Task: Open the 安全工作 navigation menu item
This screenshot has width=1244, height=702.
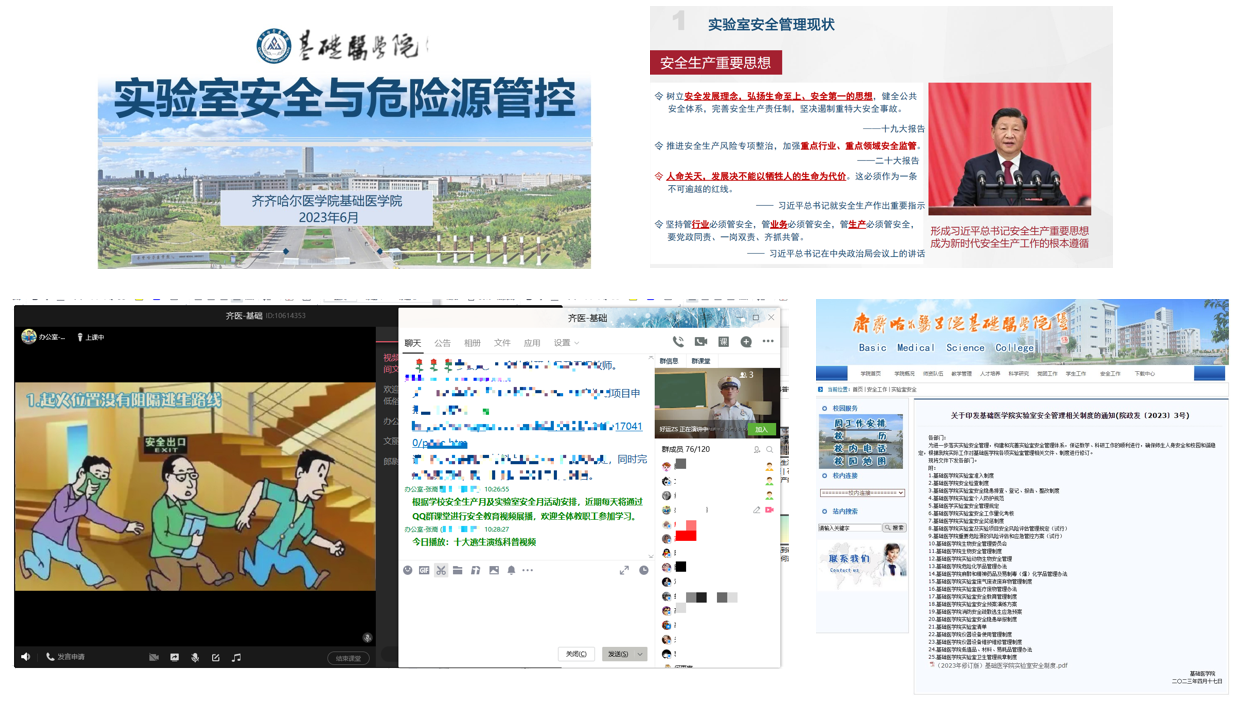Action: [1110, 373]
